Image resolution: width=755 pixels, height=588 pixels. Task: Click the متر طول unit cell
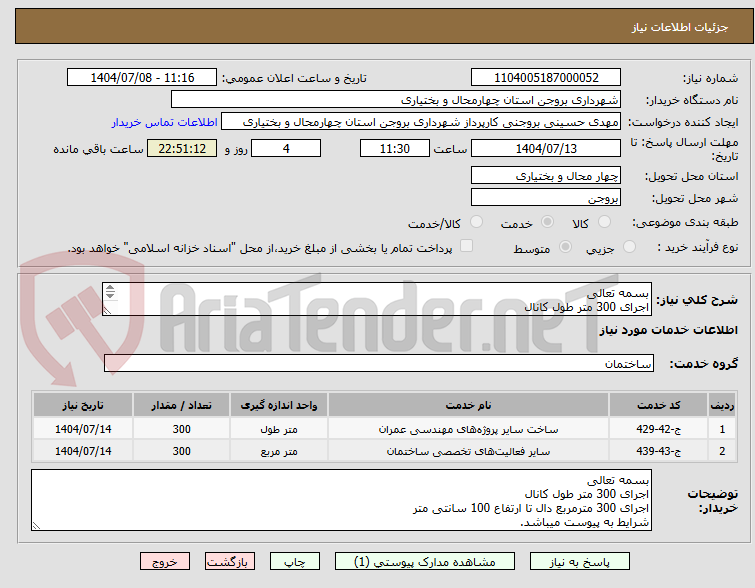279,429
